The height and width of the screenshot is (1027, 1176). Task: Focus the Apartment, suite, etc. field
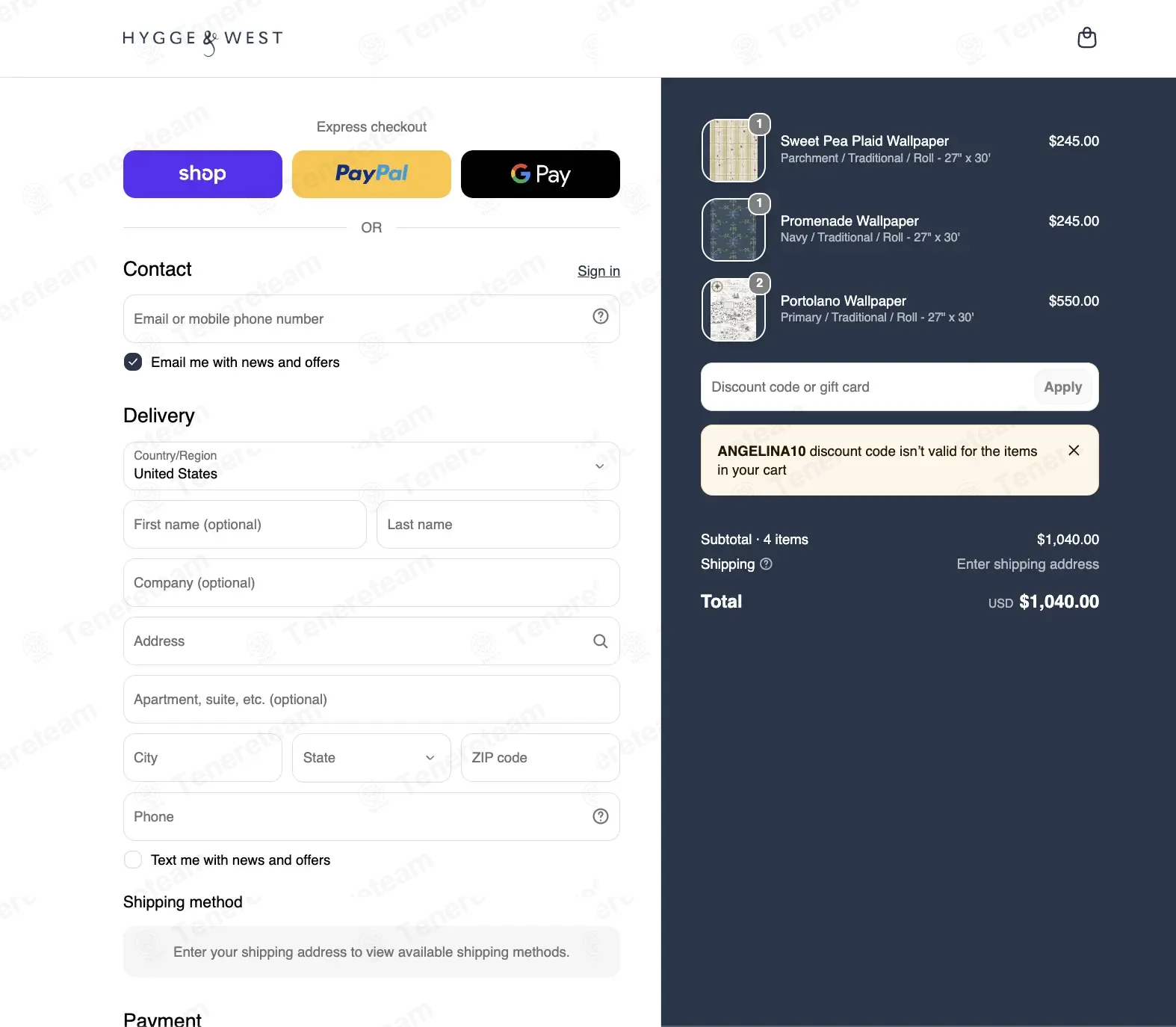point(371,699)
